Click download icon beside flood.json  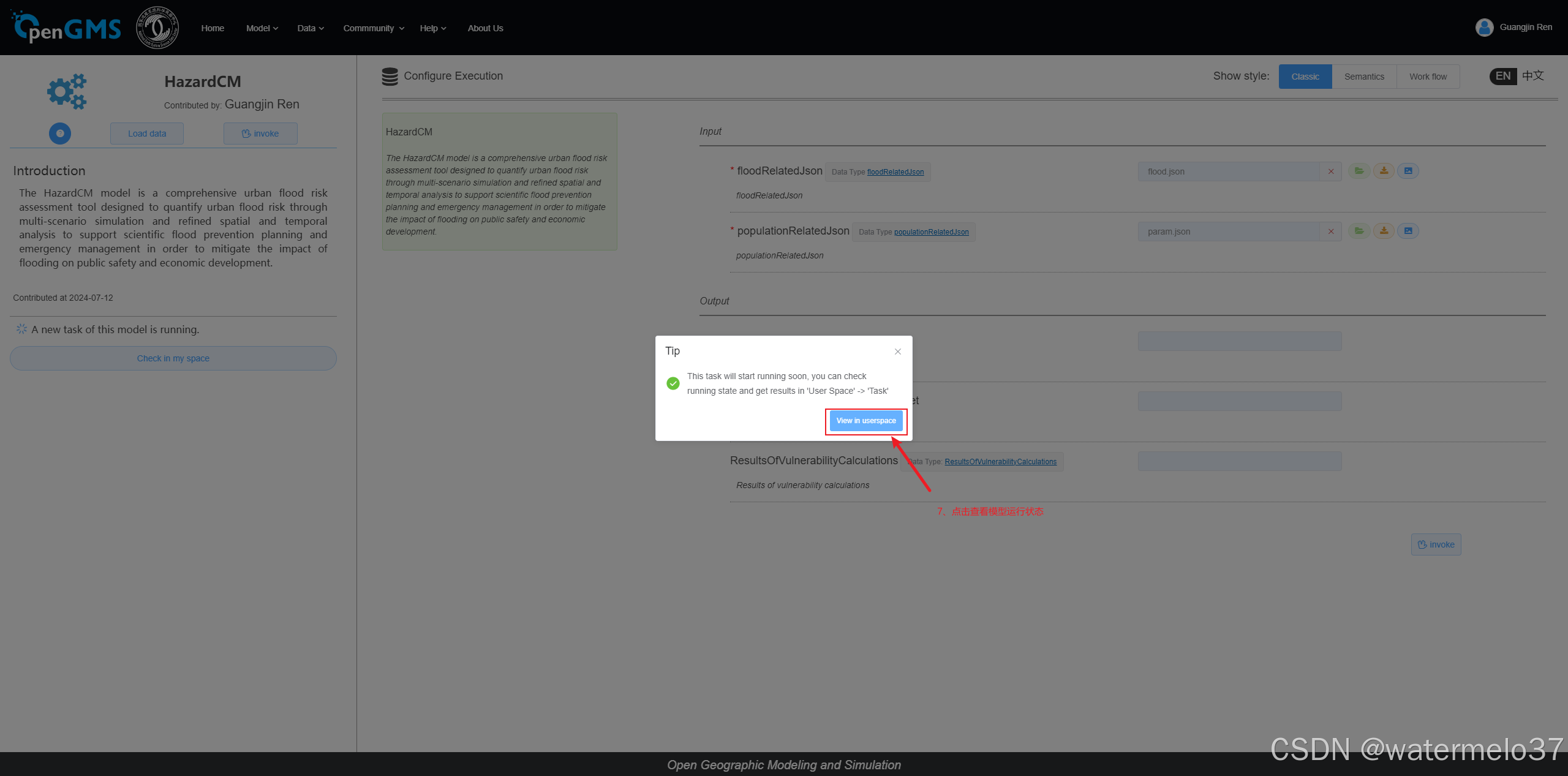(x=1384, y=171)
